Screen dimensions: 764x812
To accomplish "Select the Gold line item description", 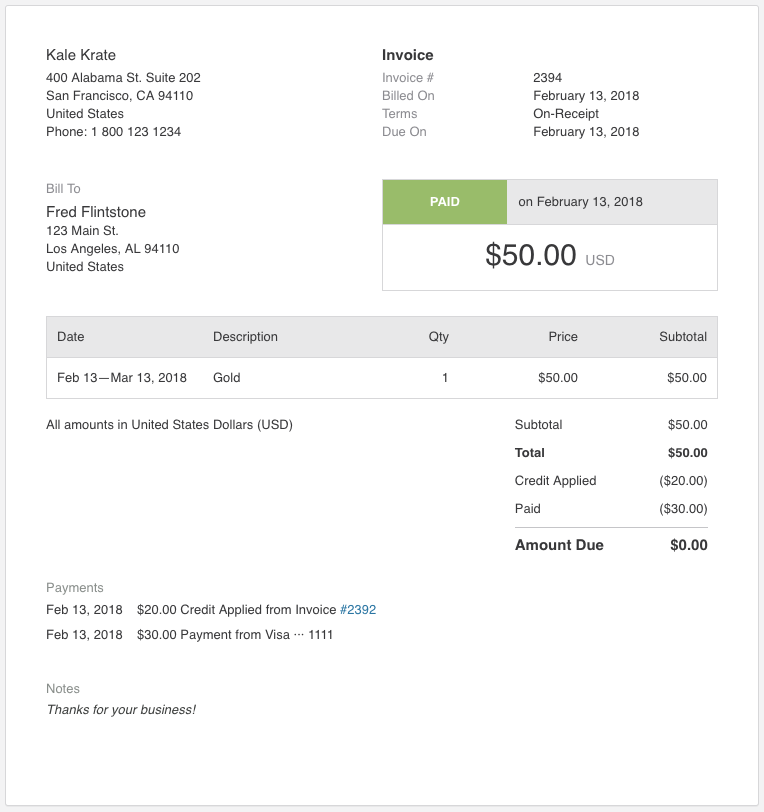I will pos(226,378).
